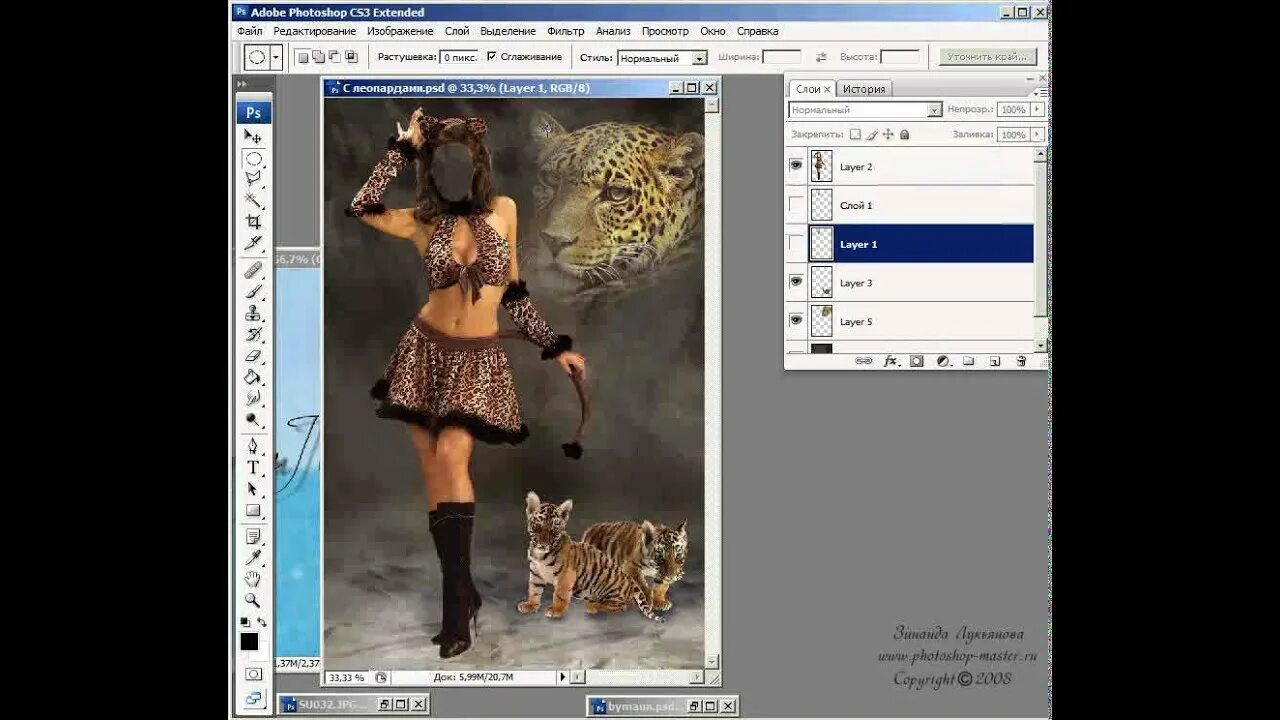
Task: Create new adjustment layer icon
Action: [x=943, y=361]
